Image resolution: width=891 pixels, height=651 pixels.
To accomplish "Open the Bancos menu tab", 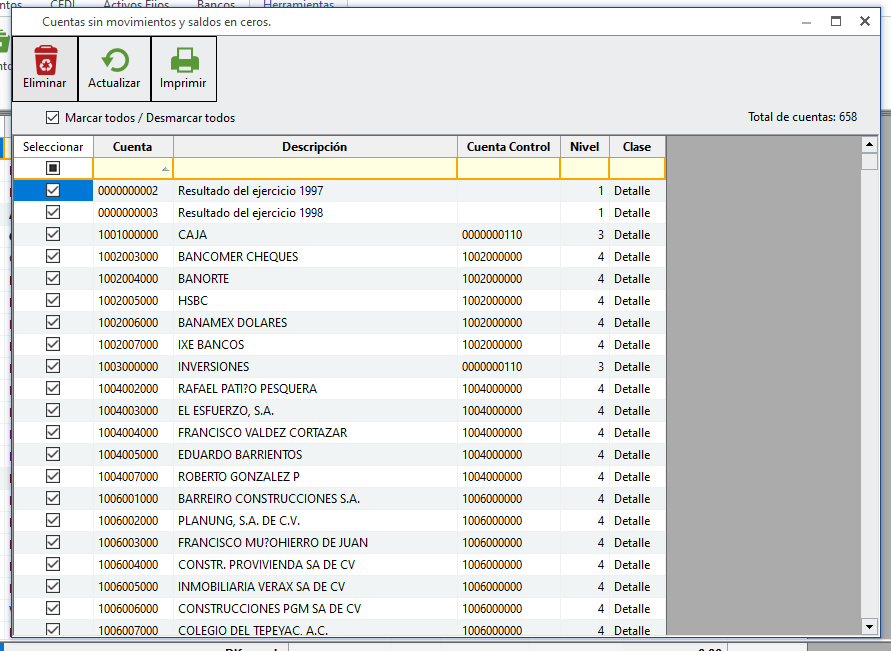I will tap(216, 5).
